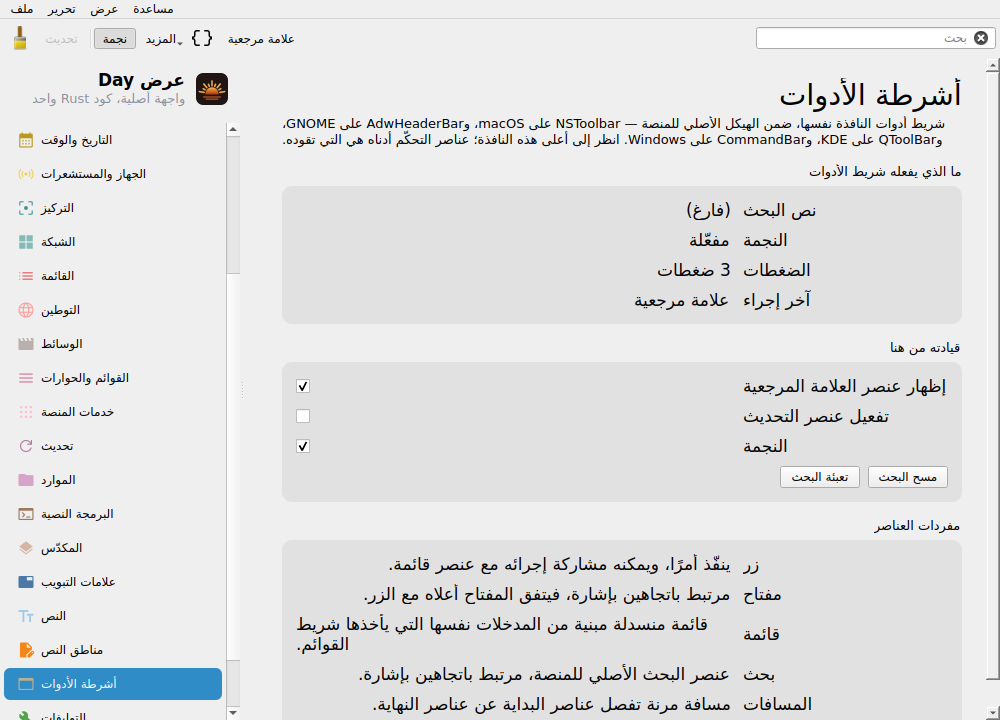This screenshot has width=1000, height=720.
Task: Click علامة مرجعية toolbar item
Action: 261,39
